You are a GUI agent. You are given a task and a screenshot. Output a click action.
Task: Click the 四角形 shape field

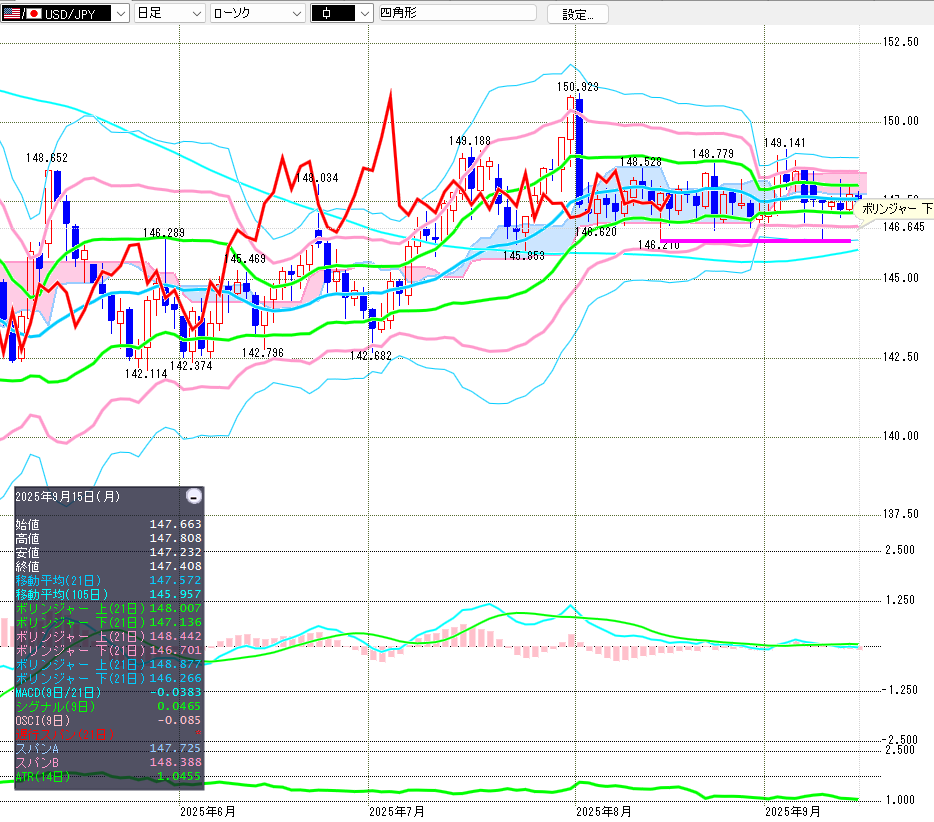[x=457, y=13]
